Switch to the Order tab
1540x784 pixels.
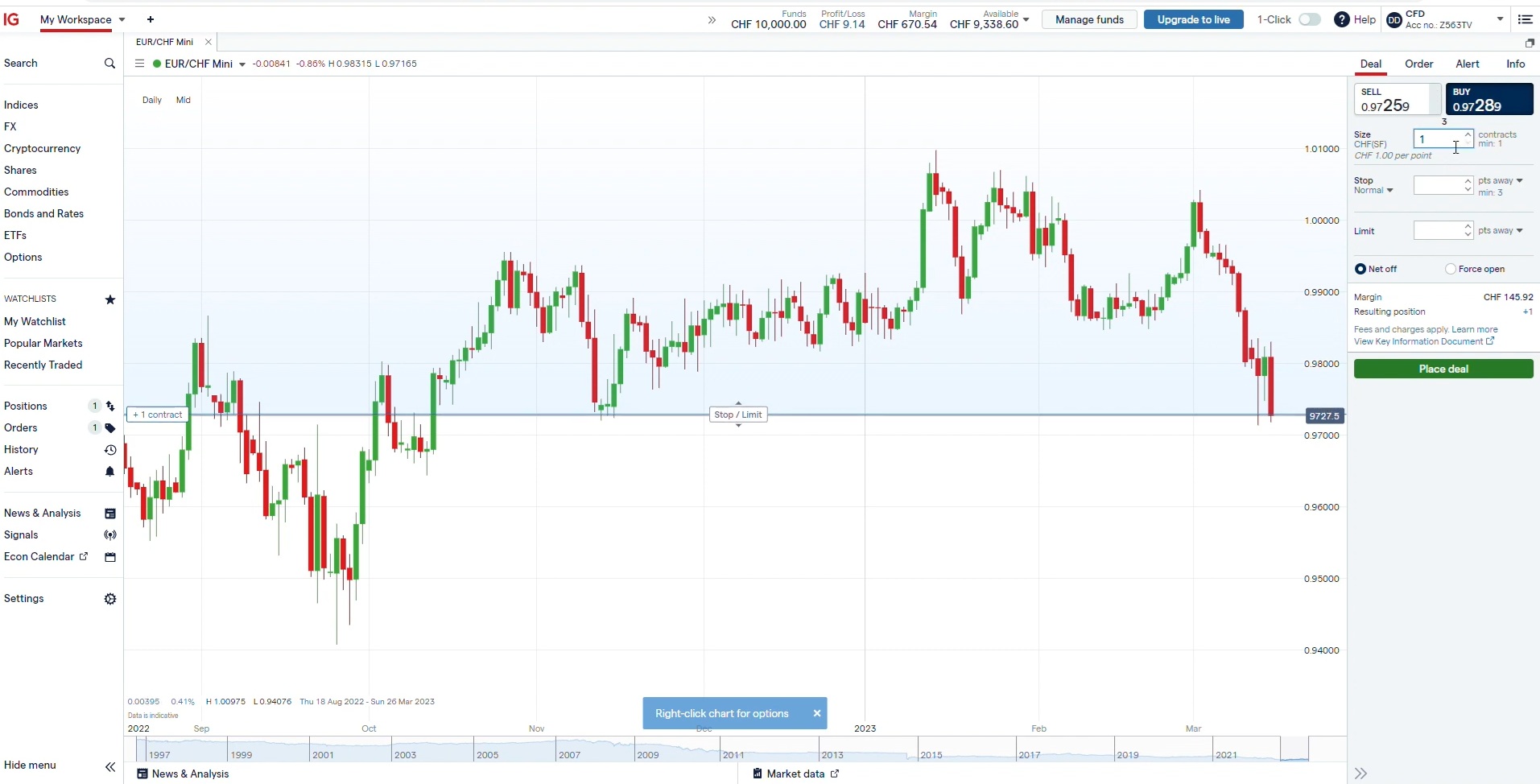[x=1419, y=64]
